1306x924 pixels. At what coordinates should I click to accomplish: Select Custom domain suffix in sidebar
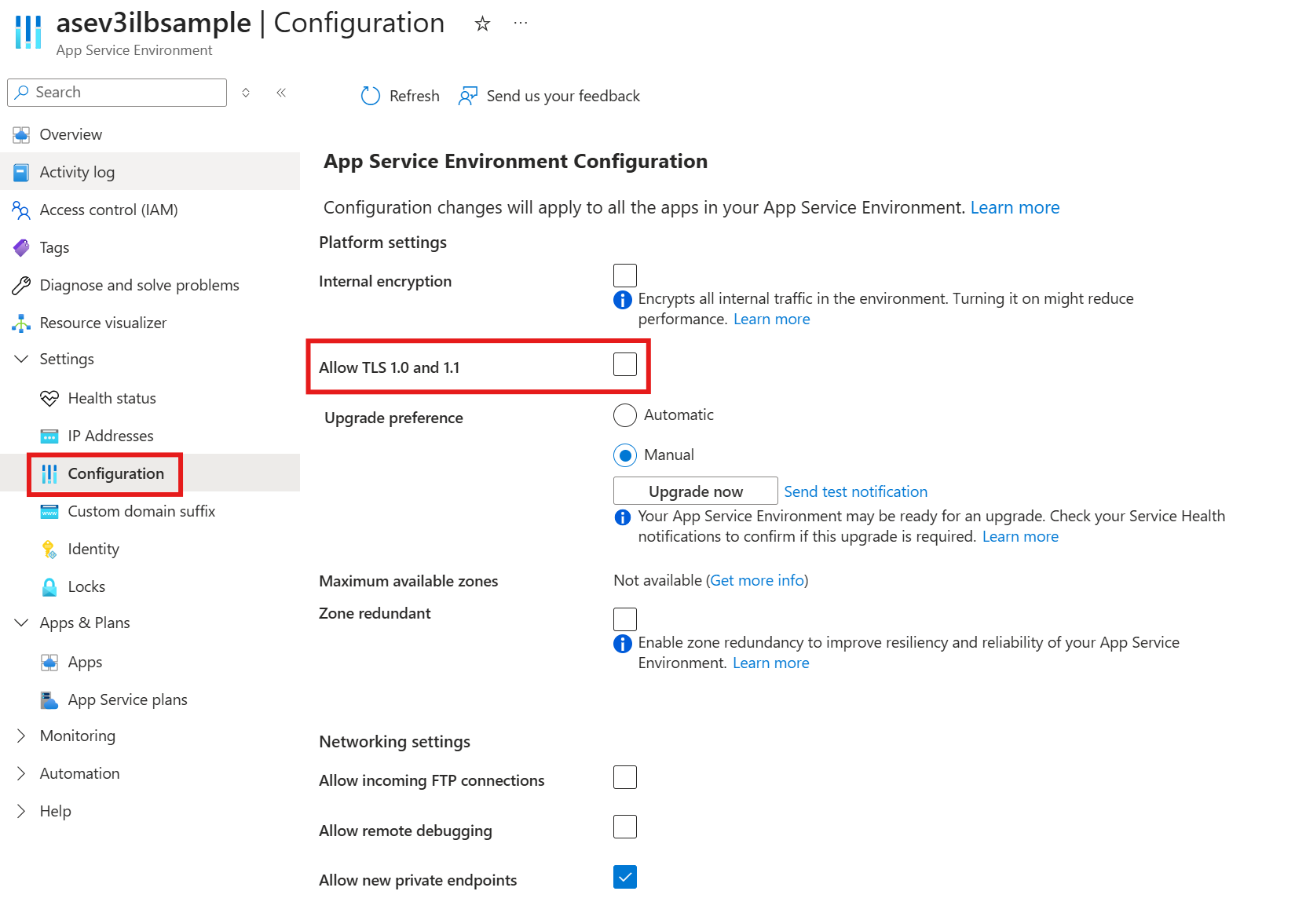pos(141,511)
